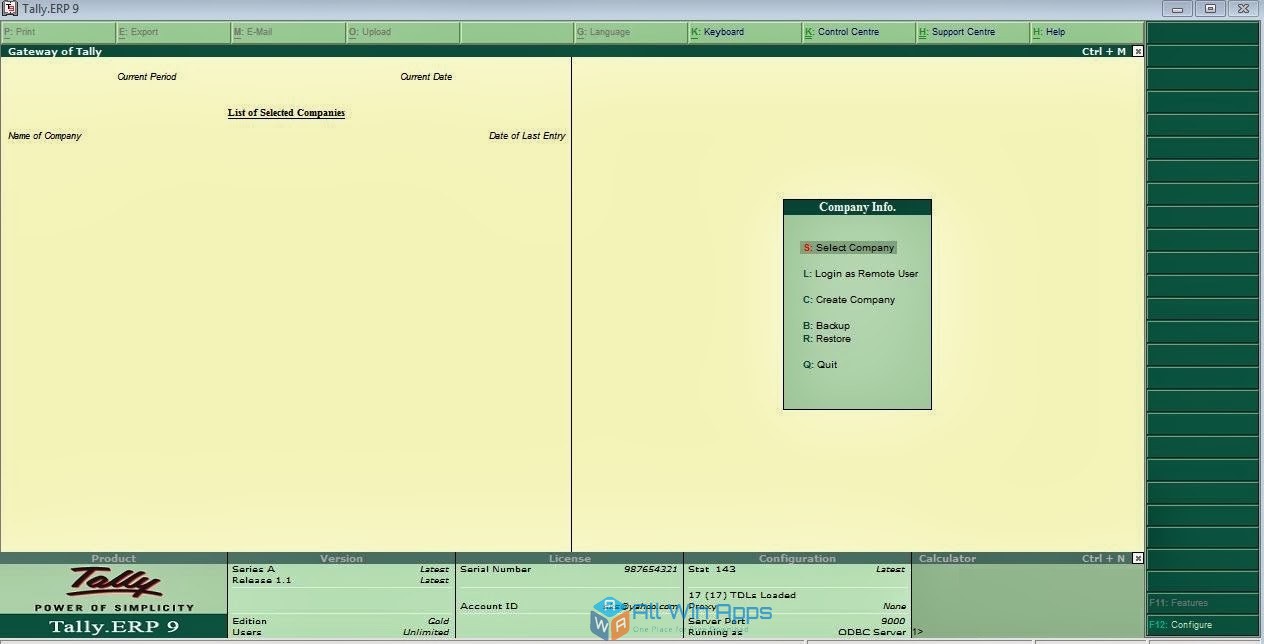Close the Gateway of Tally panel

coord(1138,51)
